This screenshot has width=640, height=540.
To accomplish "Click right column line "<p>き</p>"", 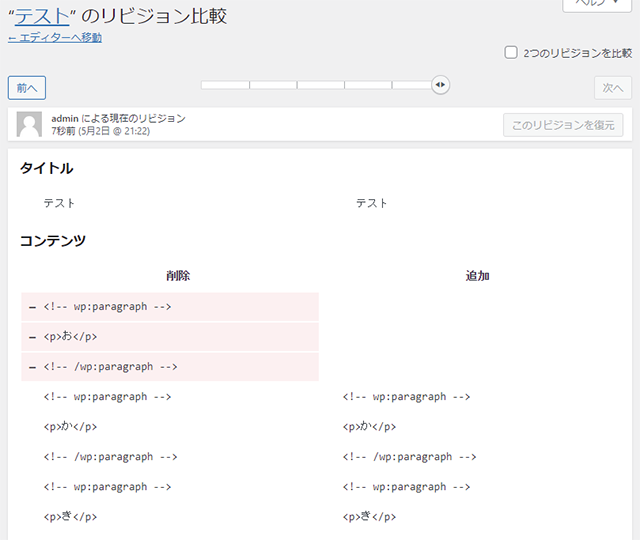I will coord(369,517).
